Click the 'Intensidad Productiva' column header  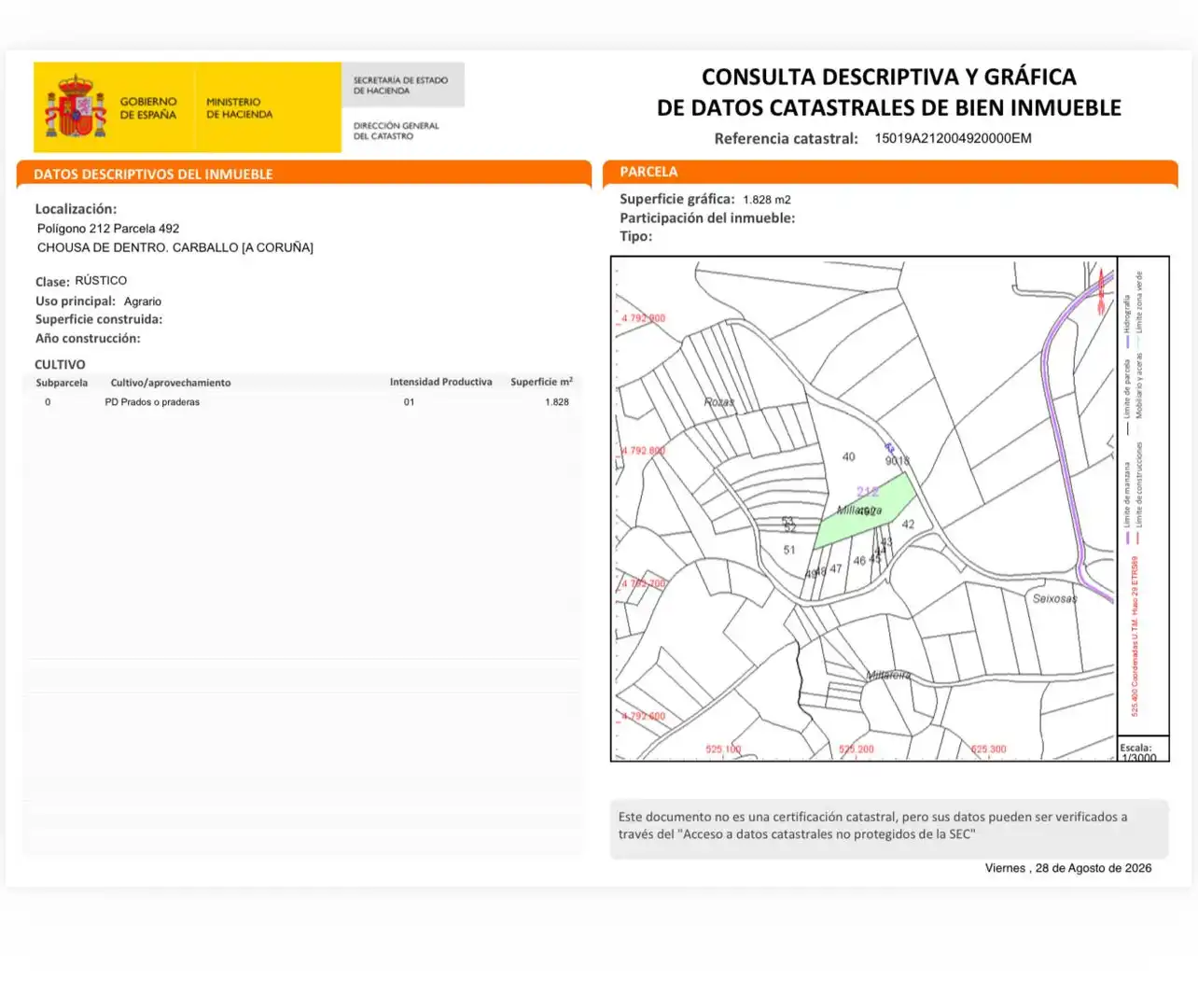coord(440,382)
